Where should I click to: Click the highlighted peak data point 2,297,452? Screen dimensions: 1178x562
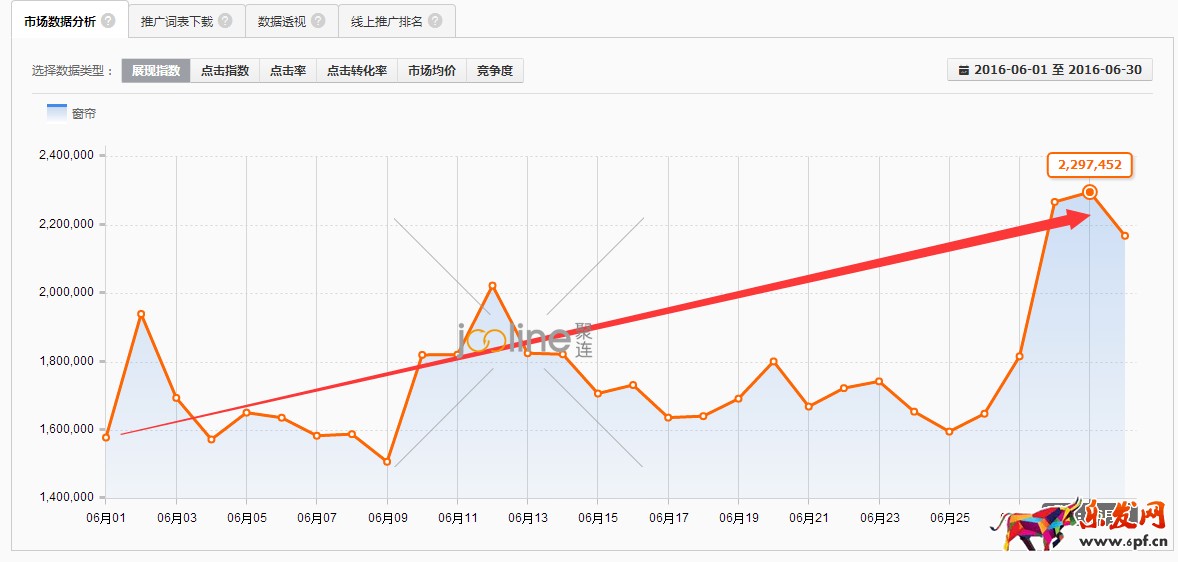[1090, 192]
